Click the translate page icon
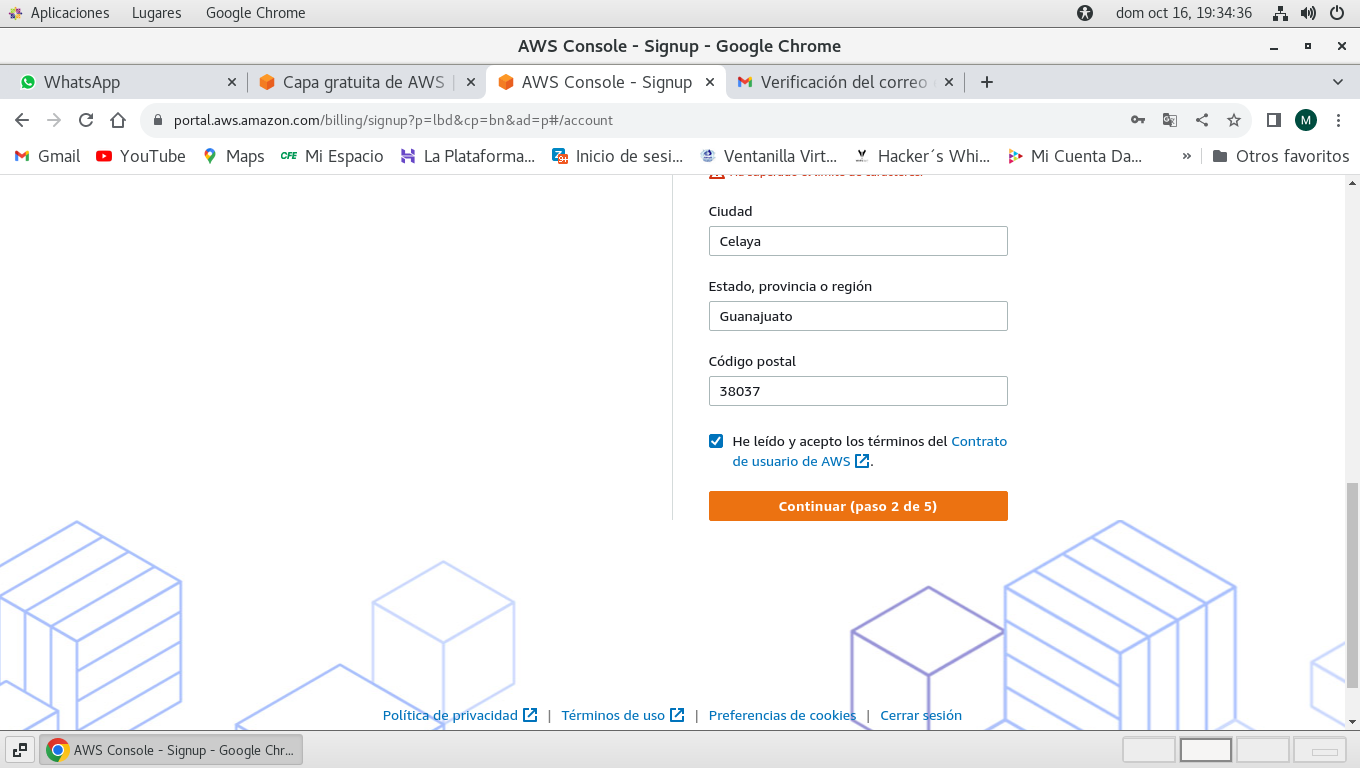1360x768 pixels. 1170,120
